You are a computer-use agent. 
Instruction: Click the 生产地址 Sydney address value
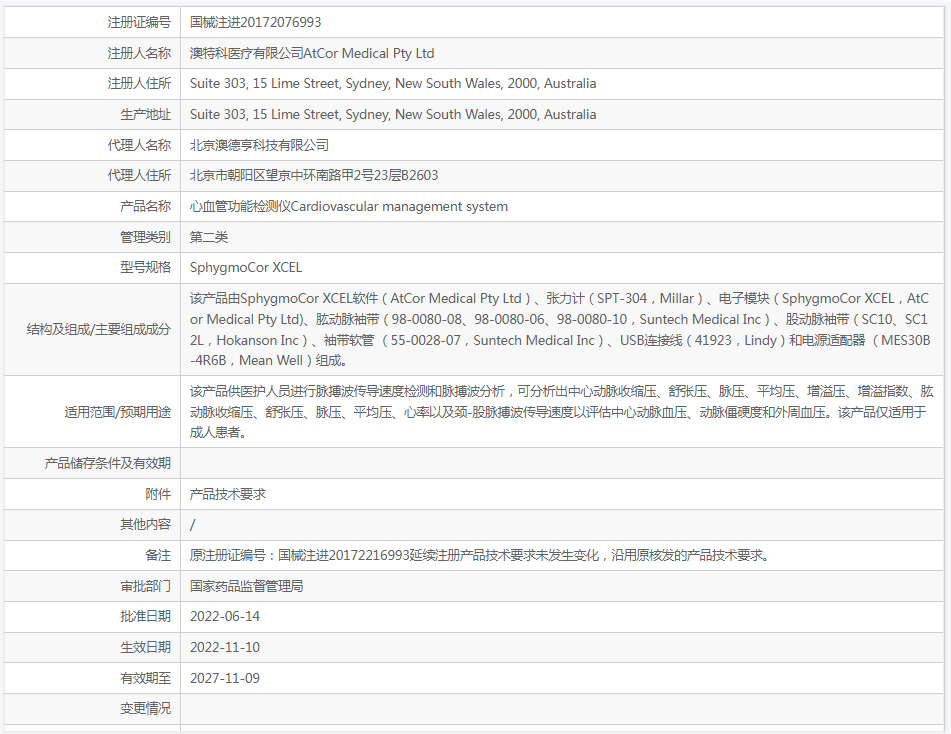click(393, 115)
